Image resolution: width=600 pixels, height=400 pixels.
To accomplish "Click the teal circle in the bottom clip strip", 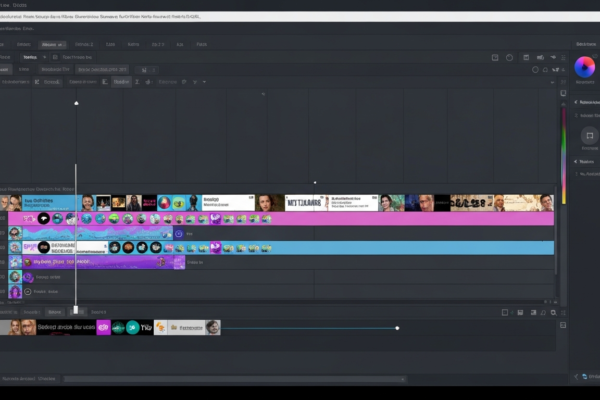I will 132,328.
